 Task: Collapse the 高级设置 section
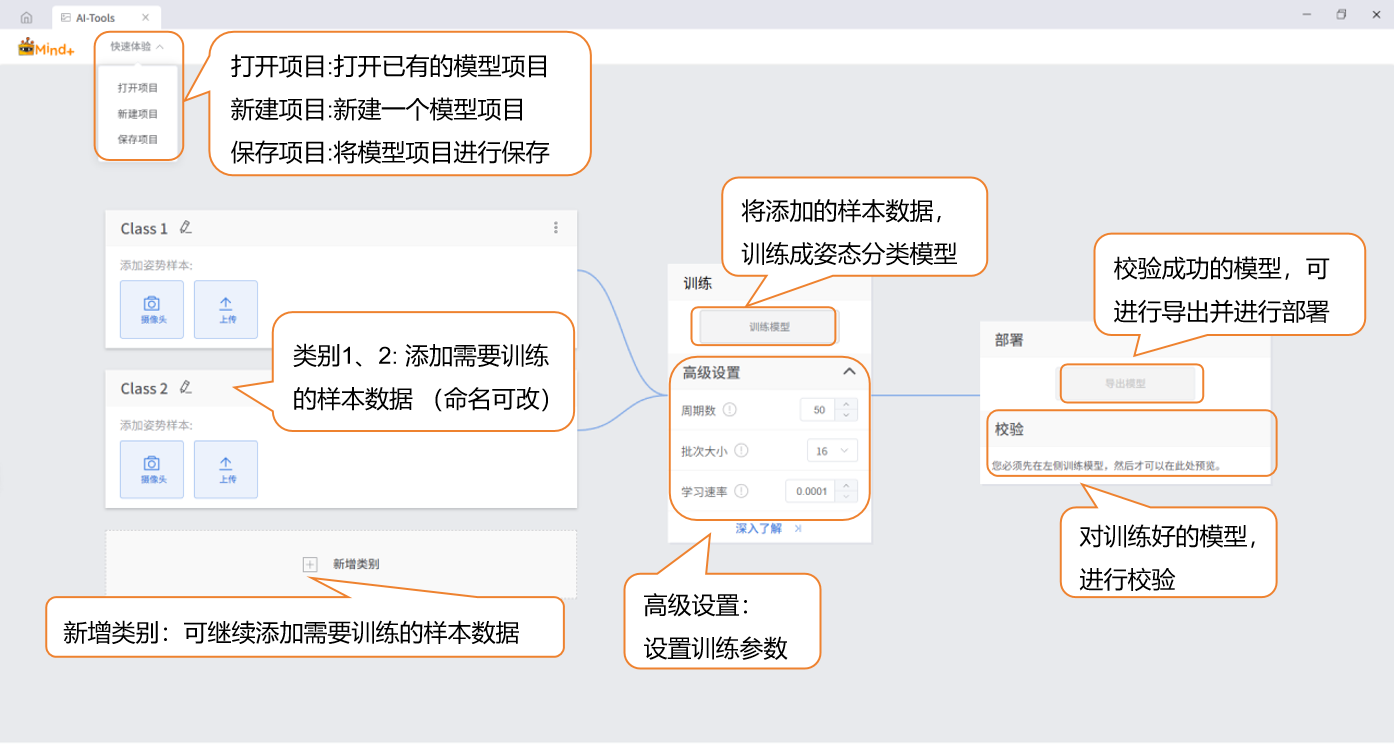(x=849, y=372)
